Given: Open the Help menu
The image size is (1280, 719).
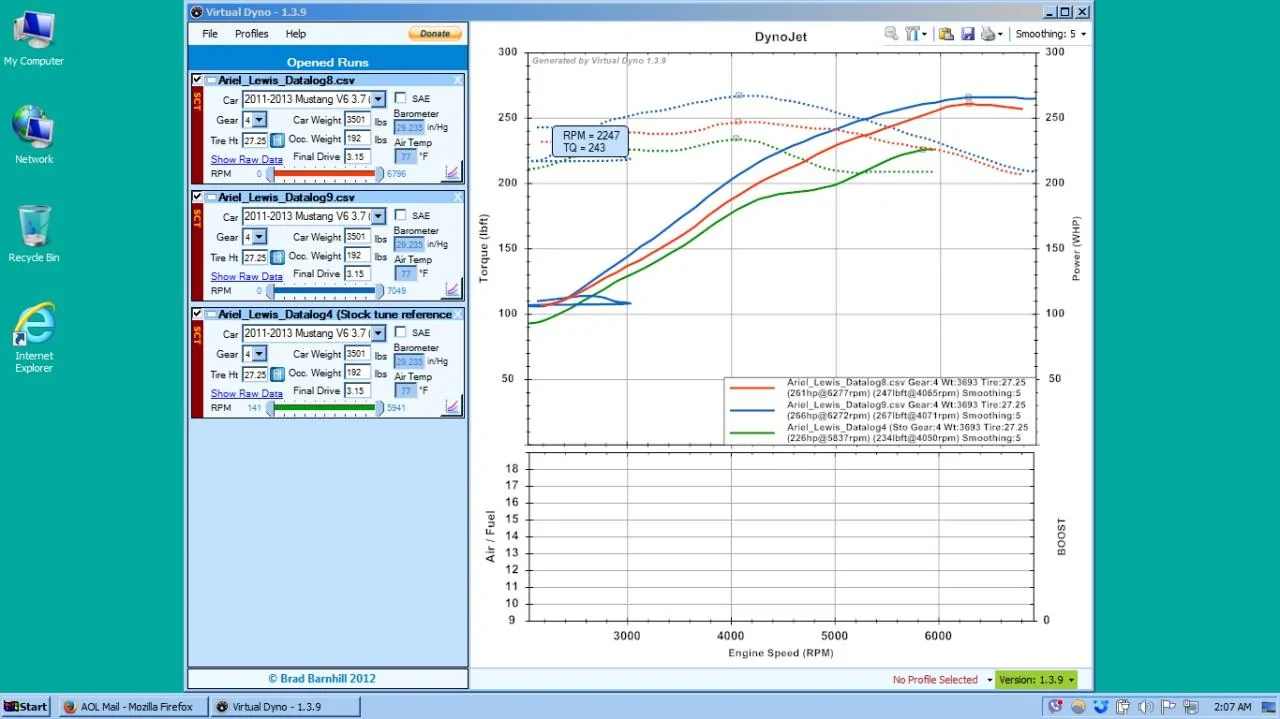Looking at the screenshot, I should (296, 34).
